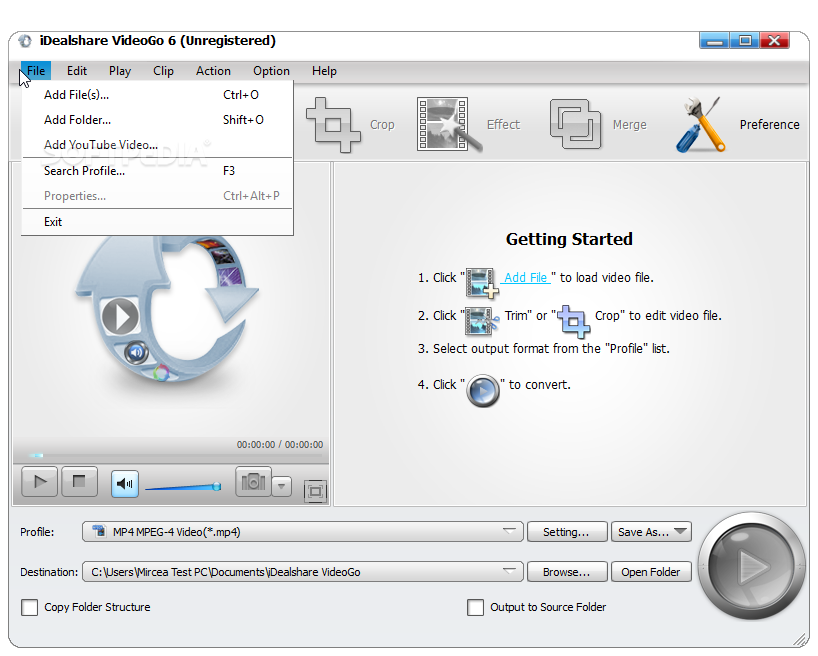Screen dimensions: 818x656
Task: Click the Crop icon in Getting Started
Action: [574, 321]
